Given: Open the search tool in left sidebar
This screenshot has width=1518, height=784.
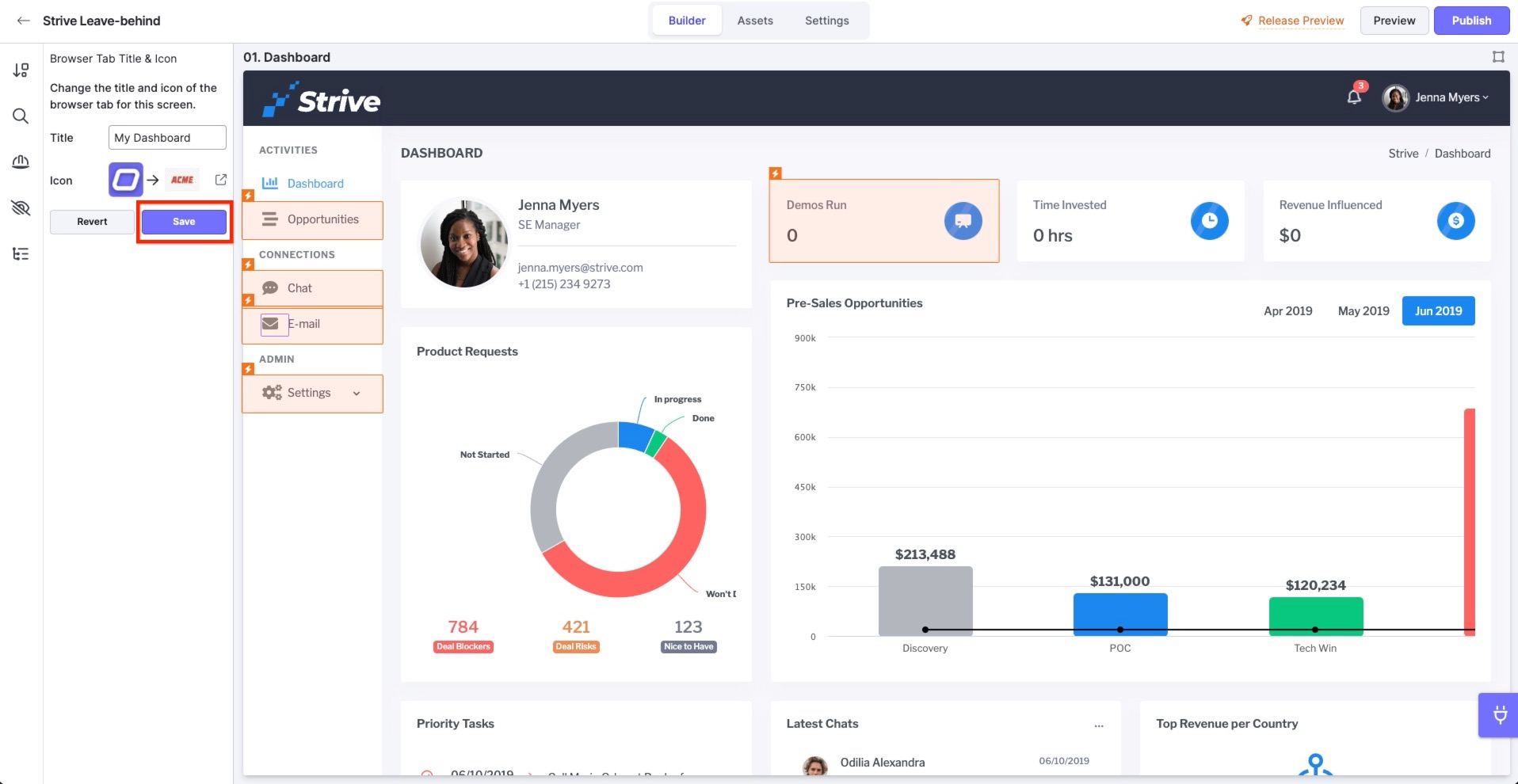Looking at the screenshot, I should (x=21, y=116).
